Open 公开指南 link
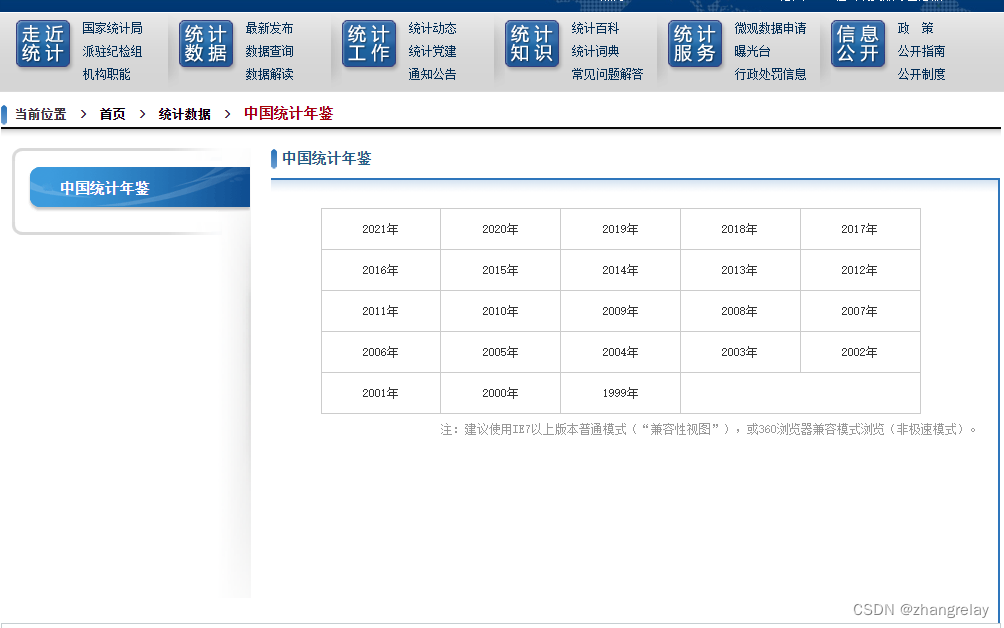Viewport: 1004px width, 628px height. (921, 51)
